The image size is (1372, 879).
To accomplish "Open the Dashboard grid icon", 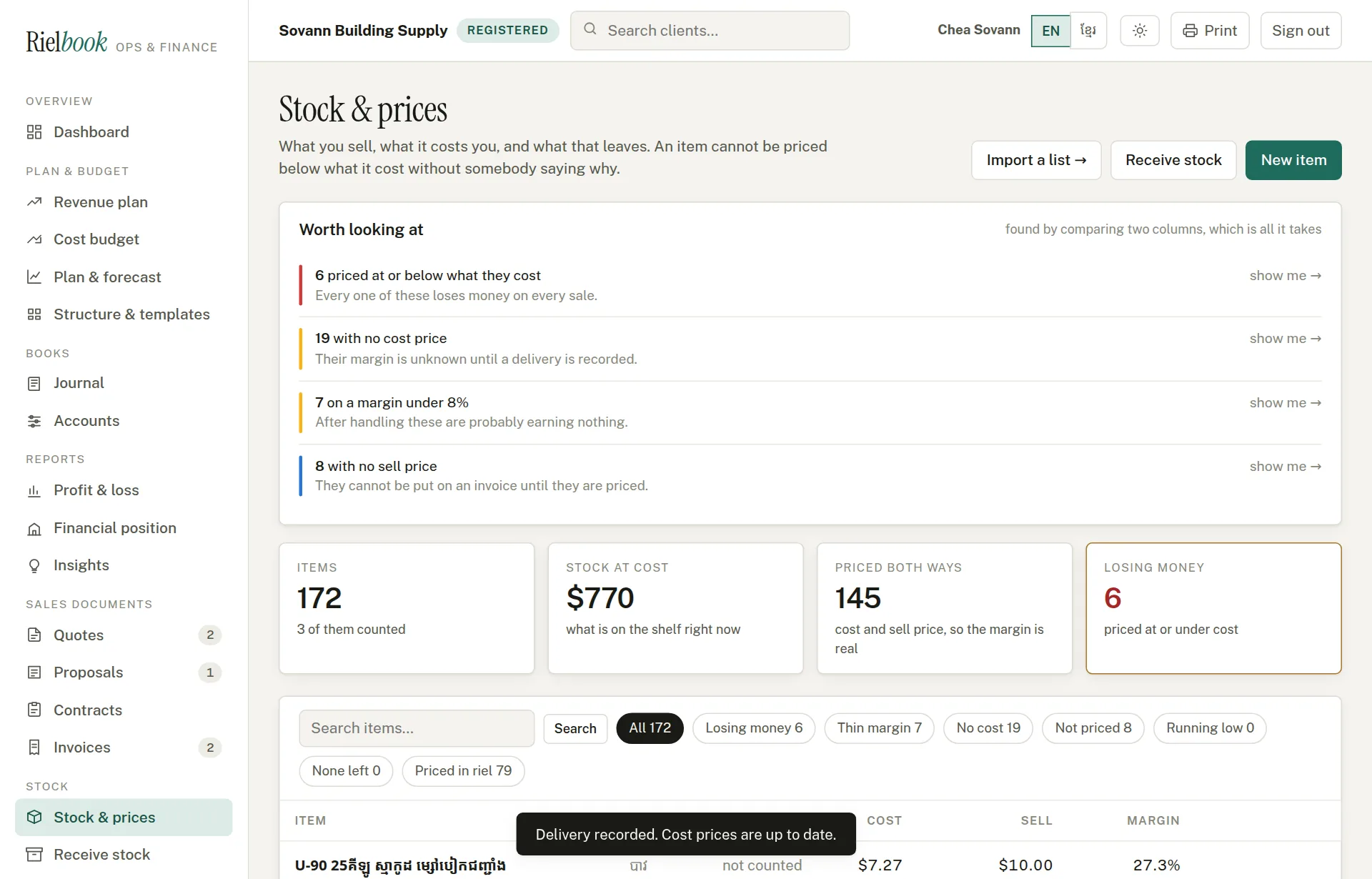I will [34, 132].
